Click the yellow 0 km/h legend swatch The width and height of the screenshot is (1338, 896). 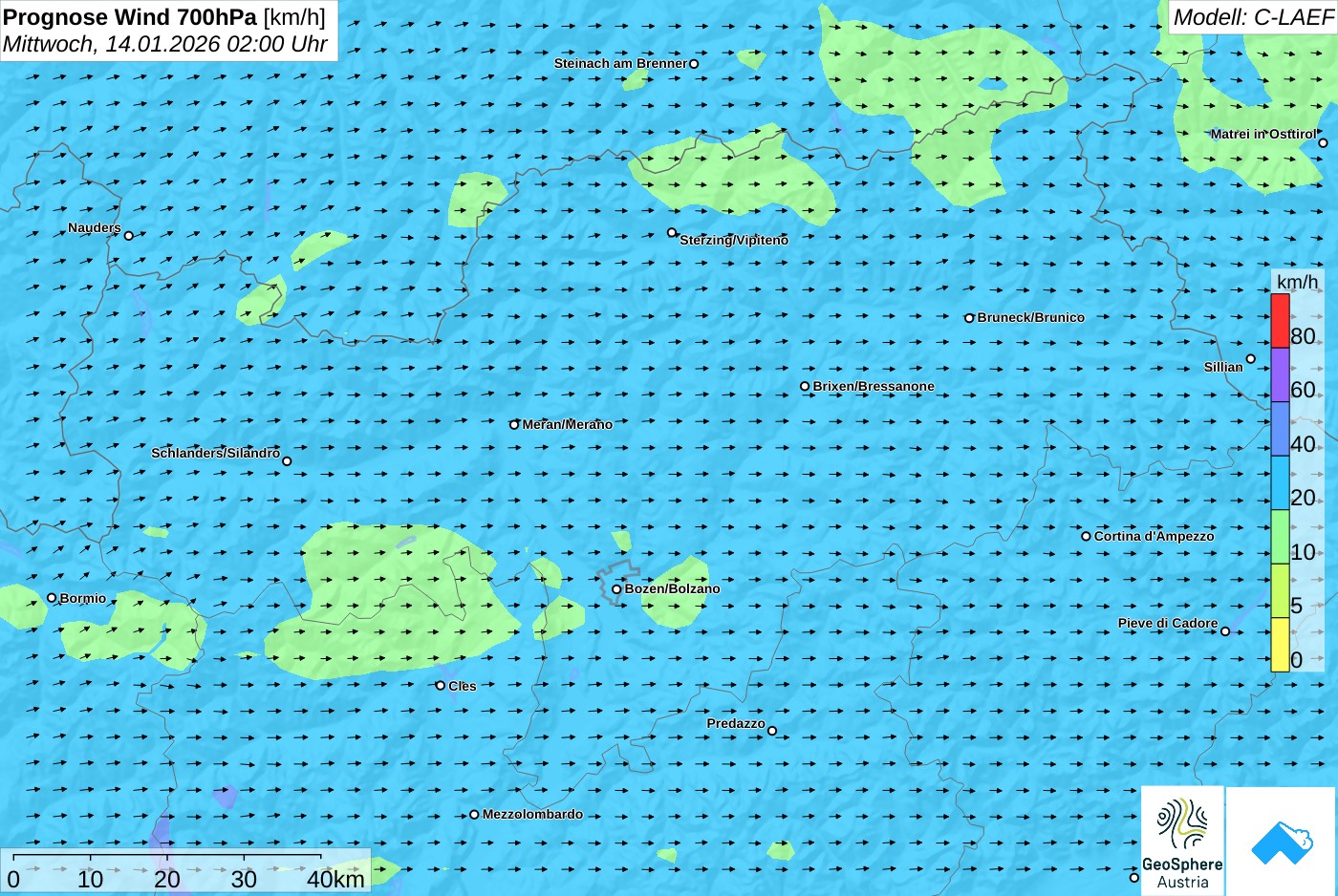pos(1280,645)
